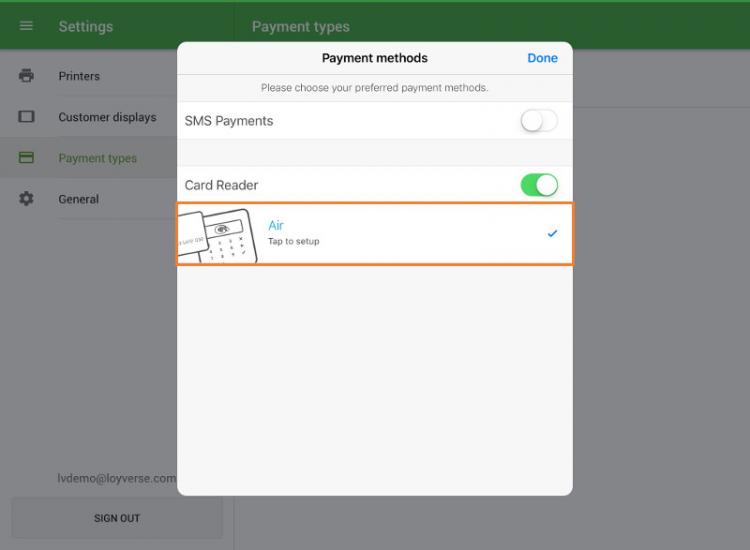
Task: Click the General gear icon
Action: pyautogui.click(x=27, y=199)
